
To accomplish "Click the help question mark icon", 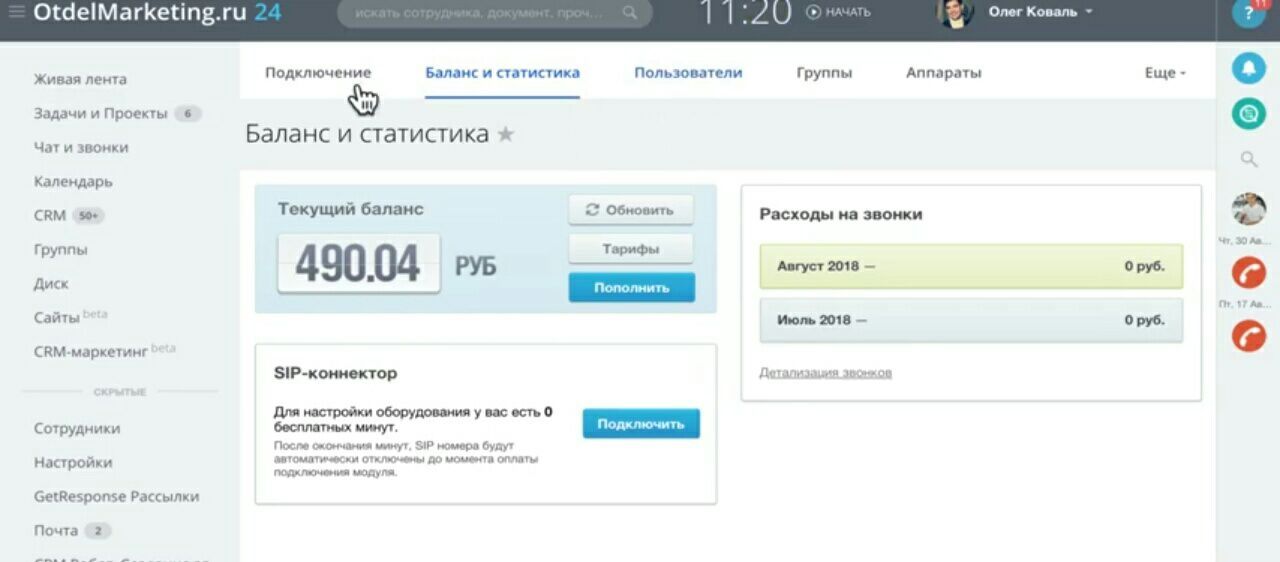I will [x=1248, y=12].
